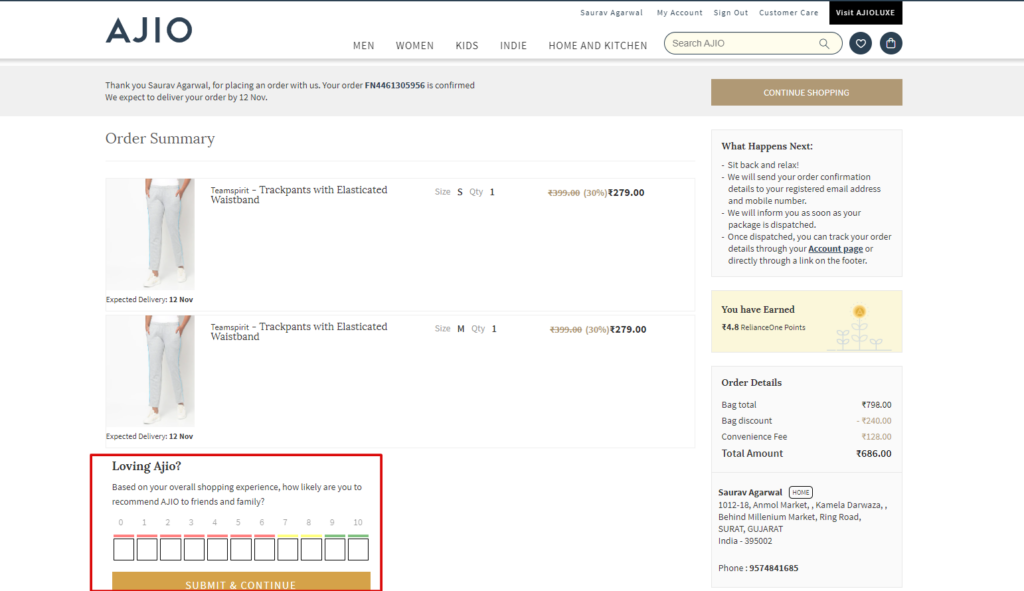Click the Convenience Fee ₹128.00 value
The height and width of the screenshot is (591, 1024).
coord(876,437)
